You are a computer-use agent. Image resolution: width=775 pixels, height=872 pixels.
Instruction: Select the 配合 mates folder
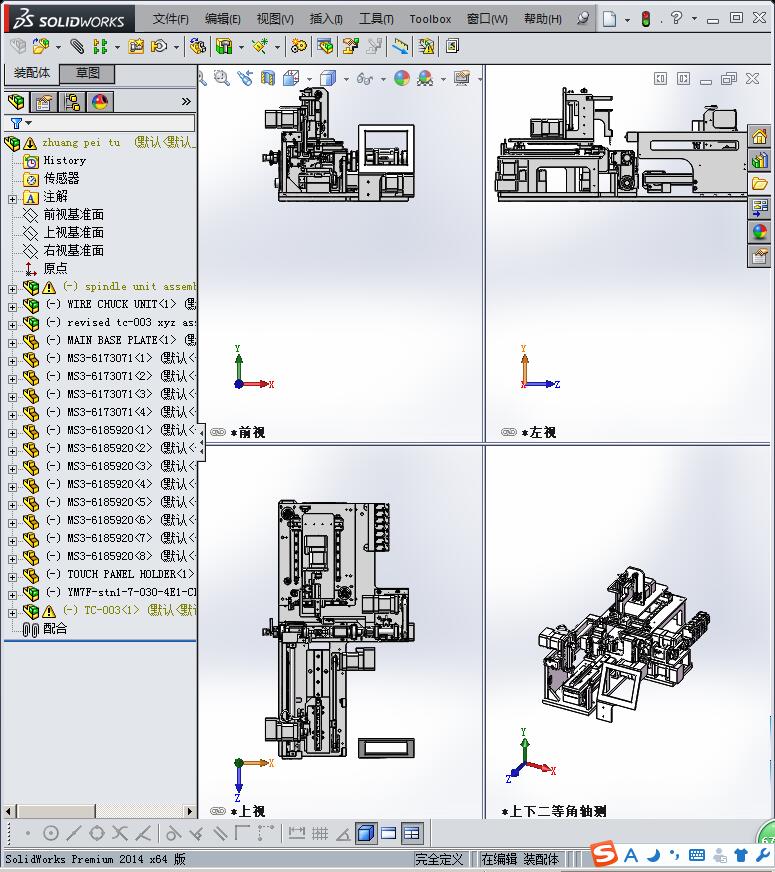[x=55, y=628]
